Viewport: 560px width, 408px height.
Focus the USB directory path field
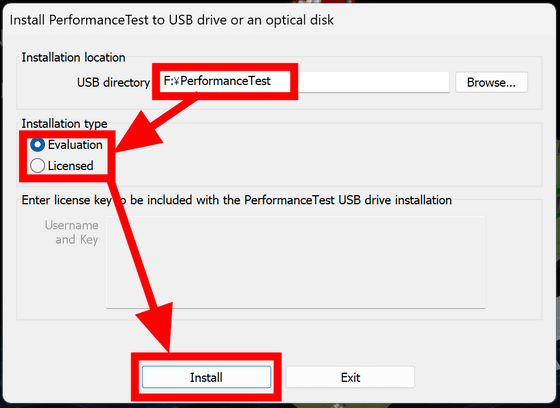tap(304, 82)
